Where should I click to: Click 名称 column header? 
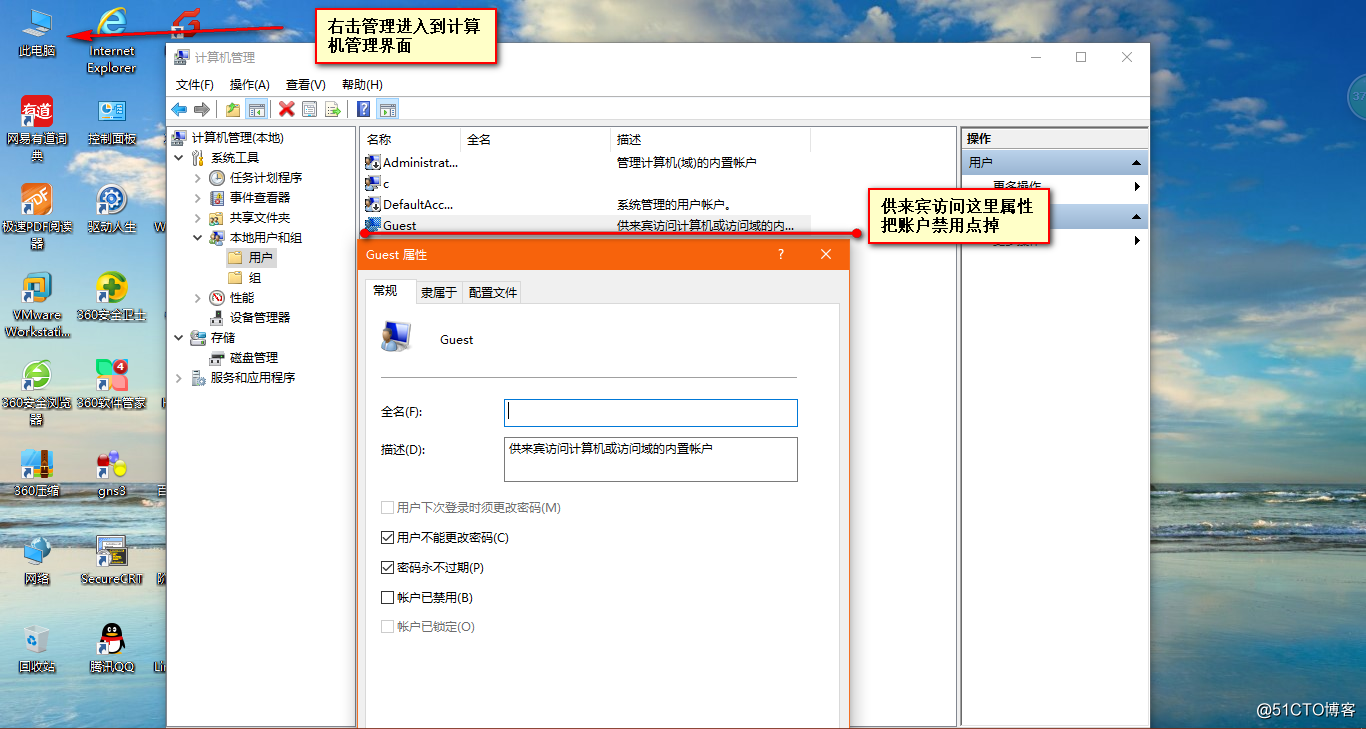click(x=411, y=140)
